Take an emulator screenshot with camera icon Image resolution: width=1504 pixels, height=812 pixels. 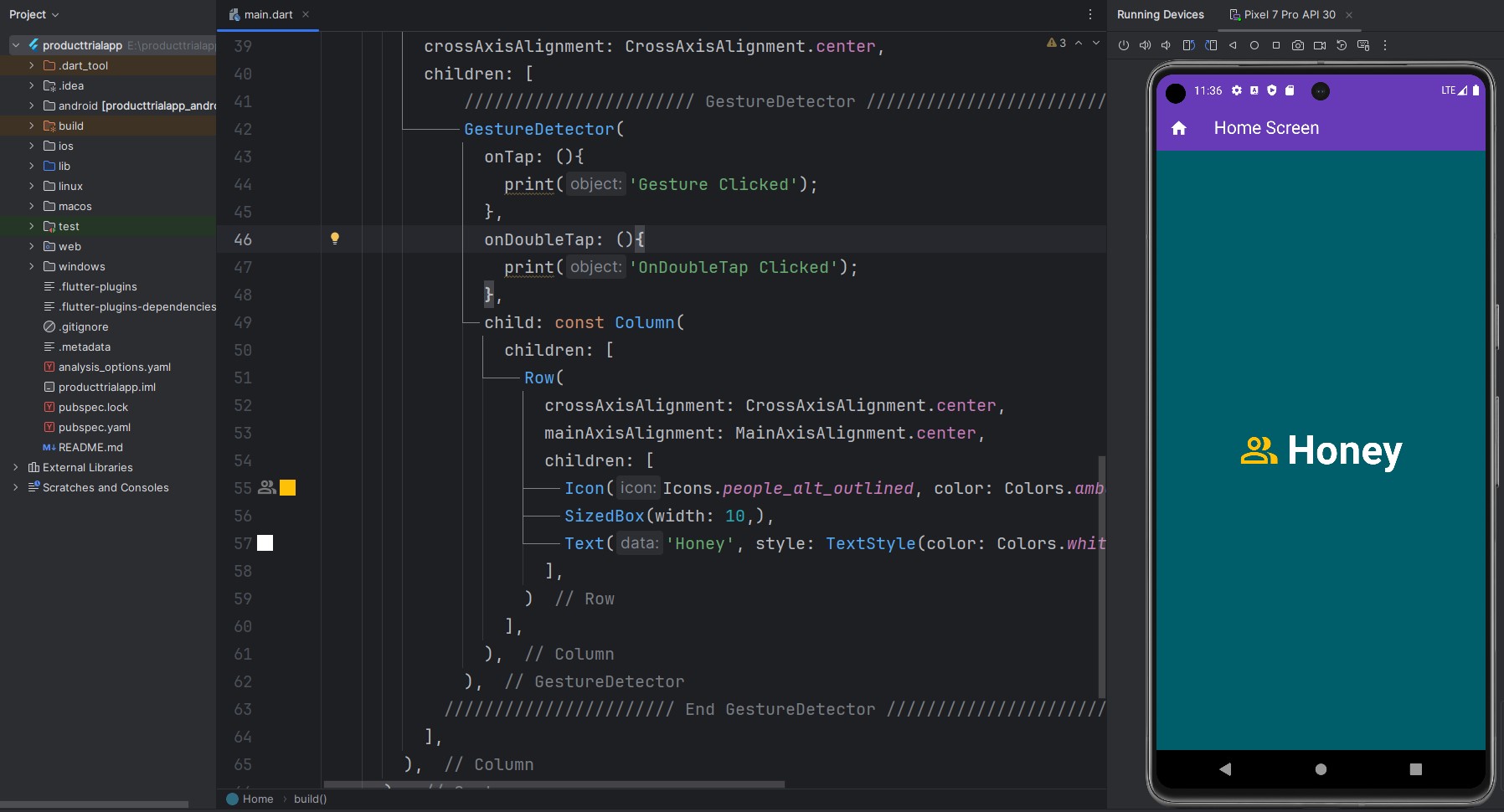[x=1298, y=45]
